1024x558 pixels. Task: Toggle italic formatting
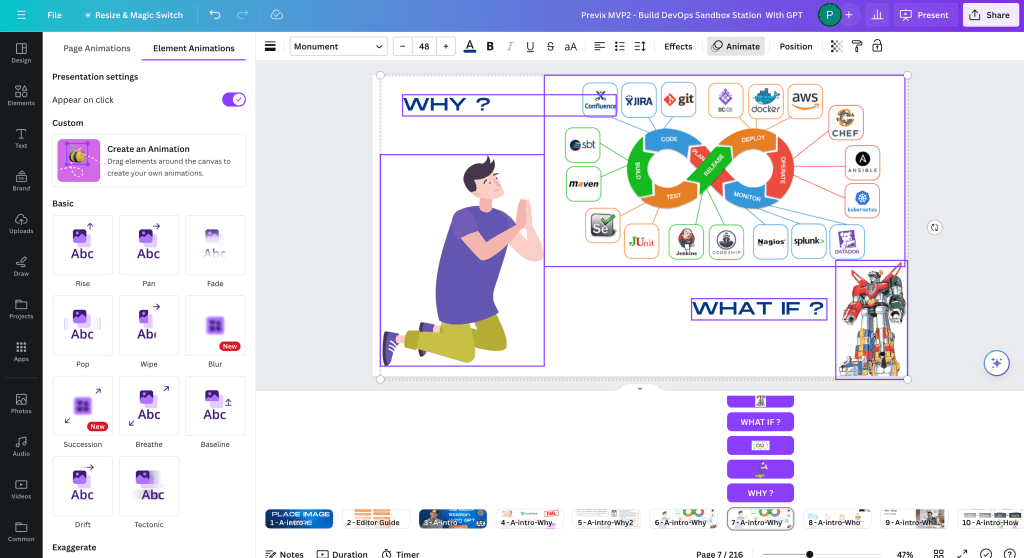tap(510, 46)
